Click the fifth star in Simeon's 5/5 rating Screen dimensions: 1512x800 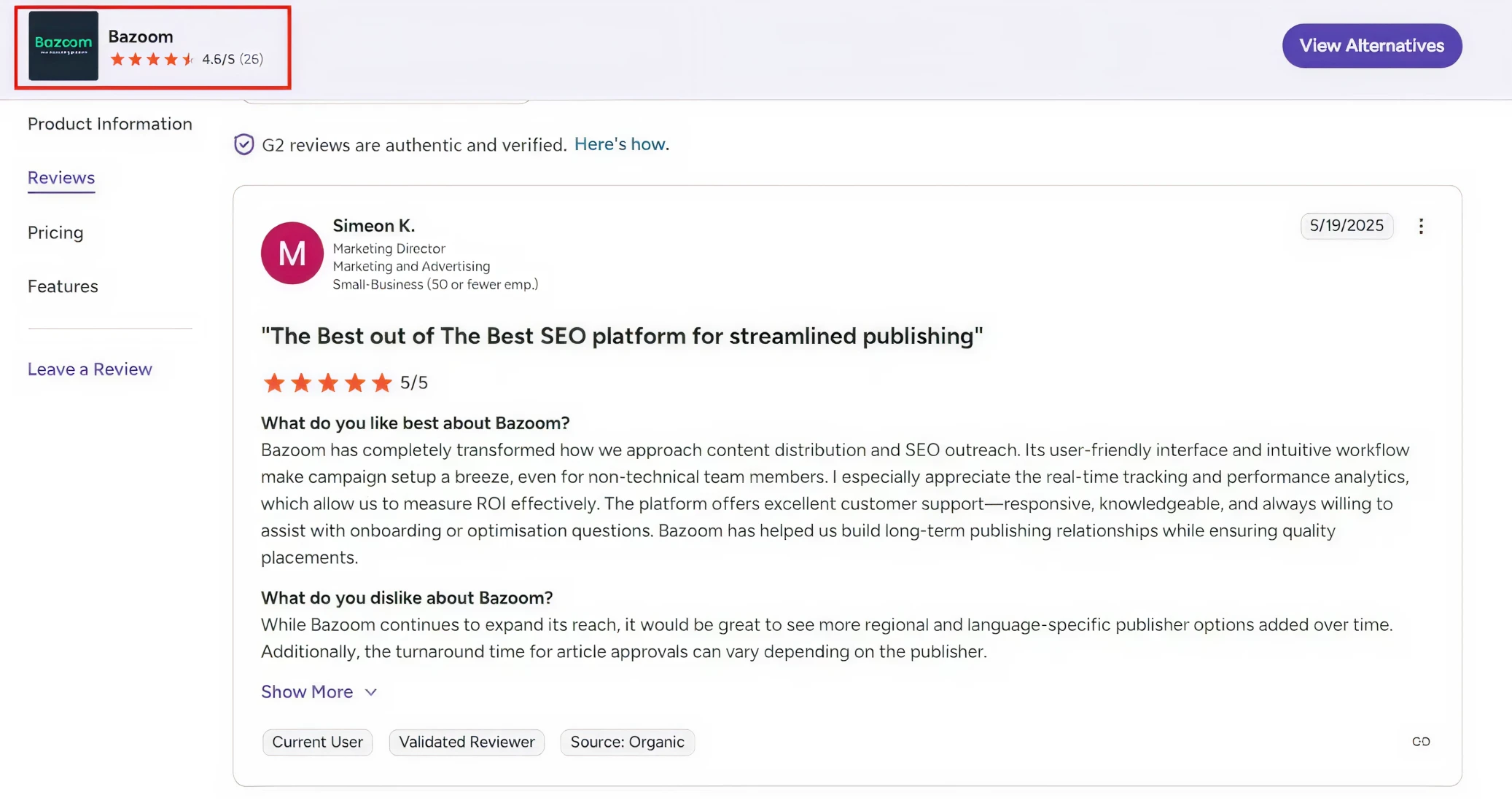click(x=381, y=382)
